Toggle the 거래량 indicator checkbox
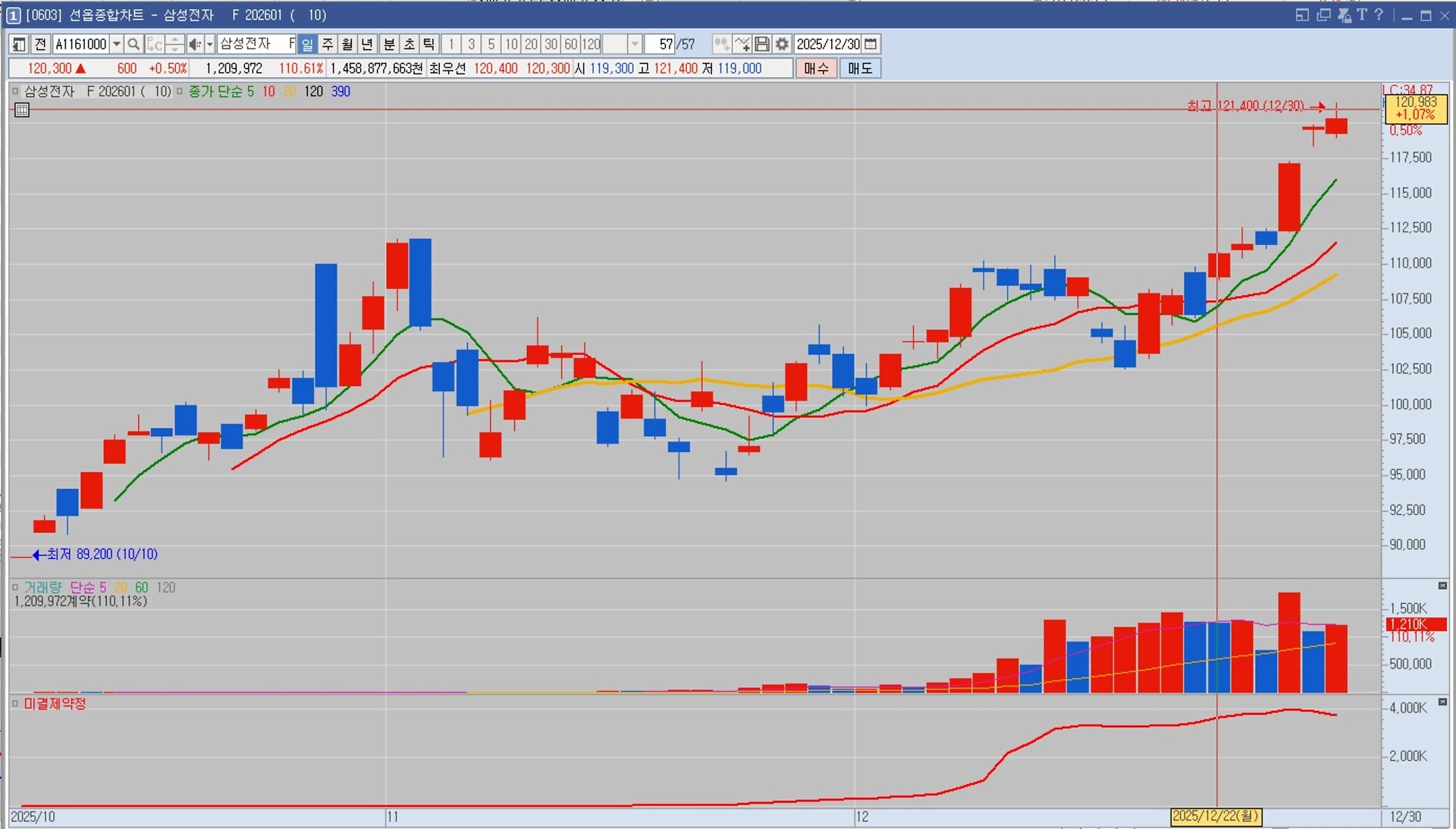Screen dimensions: 1456x829 [x=15, y=587]
